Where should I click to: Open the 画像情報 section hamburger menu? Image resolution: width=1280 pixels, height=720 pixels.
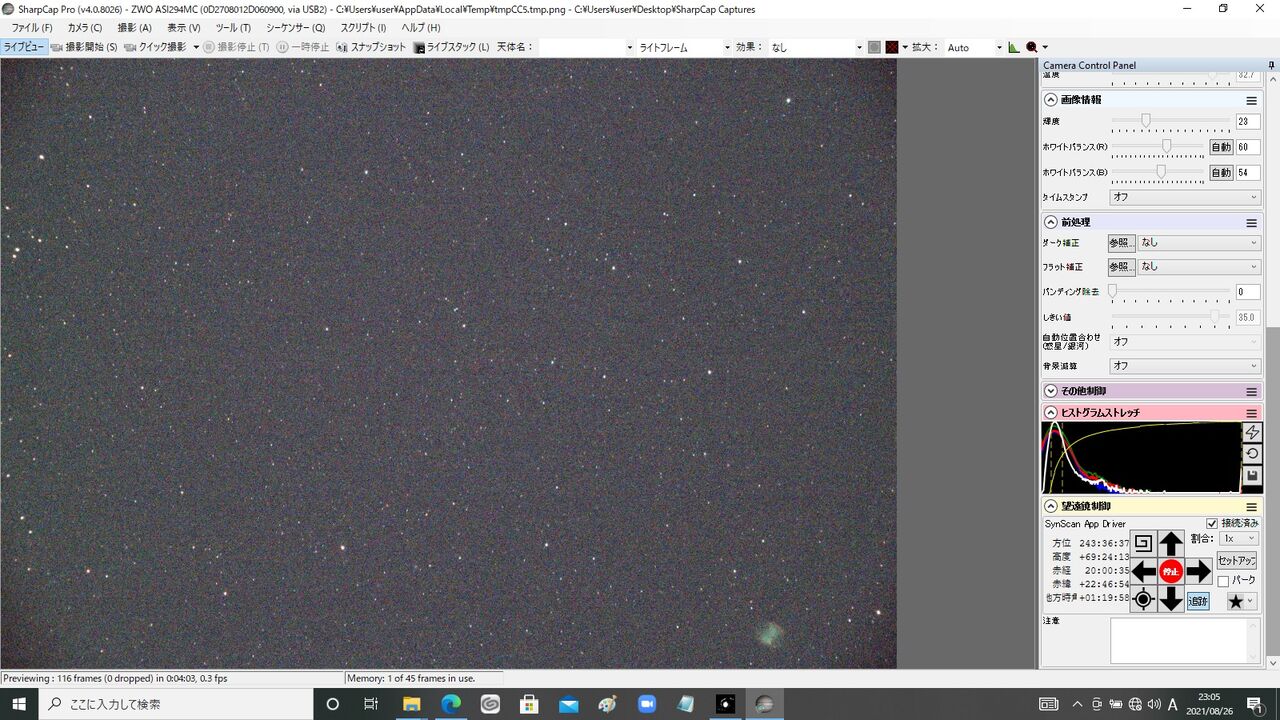1251,100
